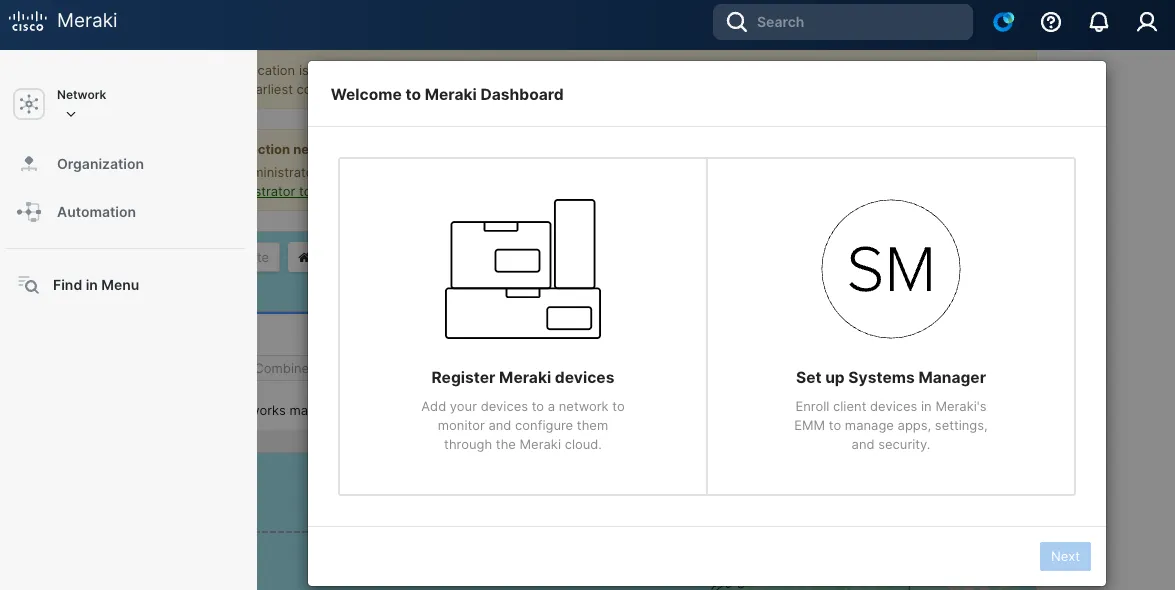Viewport: 1175px width, 590px height.
Task: Open help via the question mark icon
Action: click(x=1050, y=21)
